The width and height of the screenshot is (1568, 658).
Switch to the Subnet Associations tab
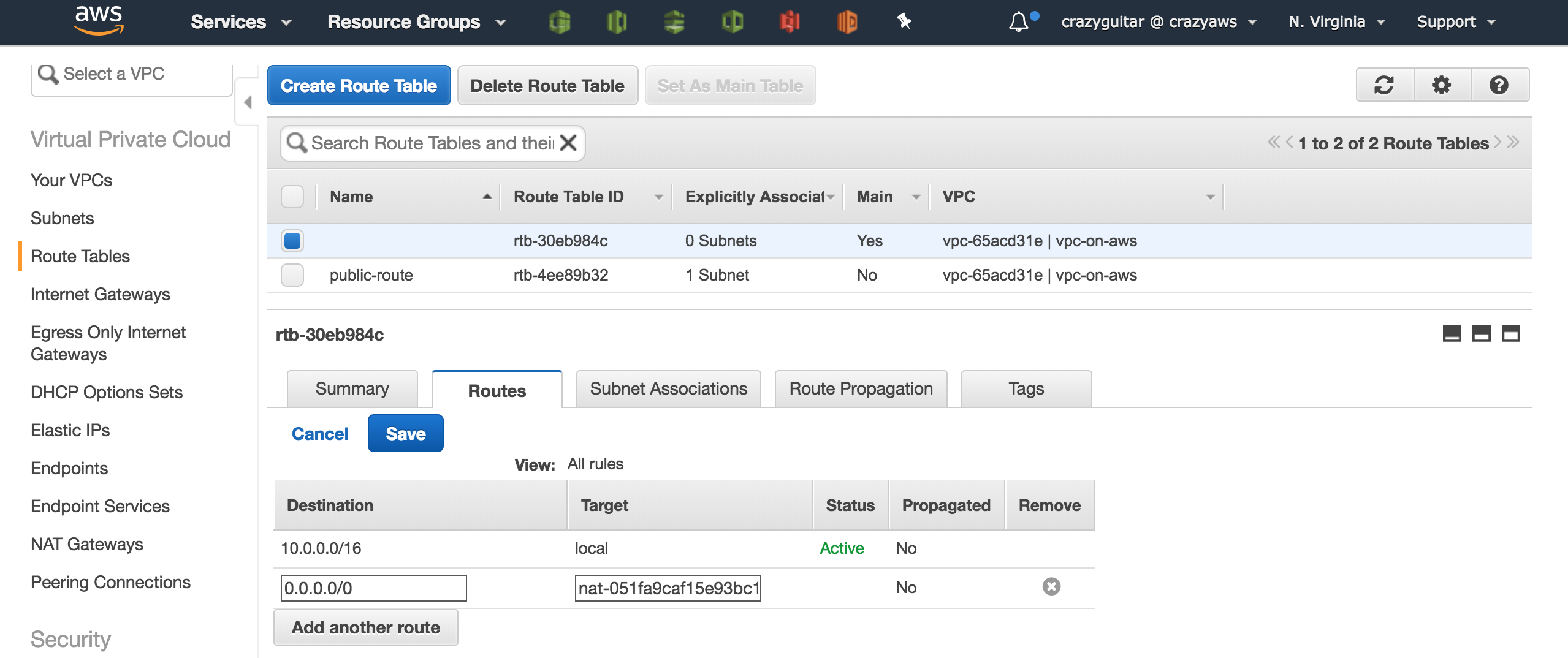pyautogui.click(x=668, y=388)
